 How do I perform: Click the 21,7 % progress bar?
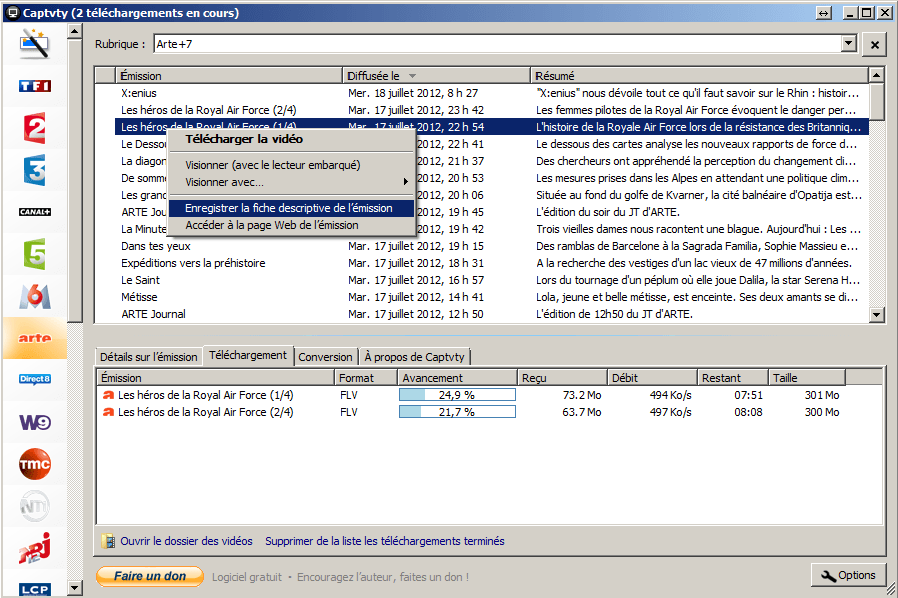(x=457, y=412)
